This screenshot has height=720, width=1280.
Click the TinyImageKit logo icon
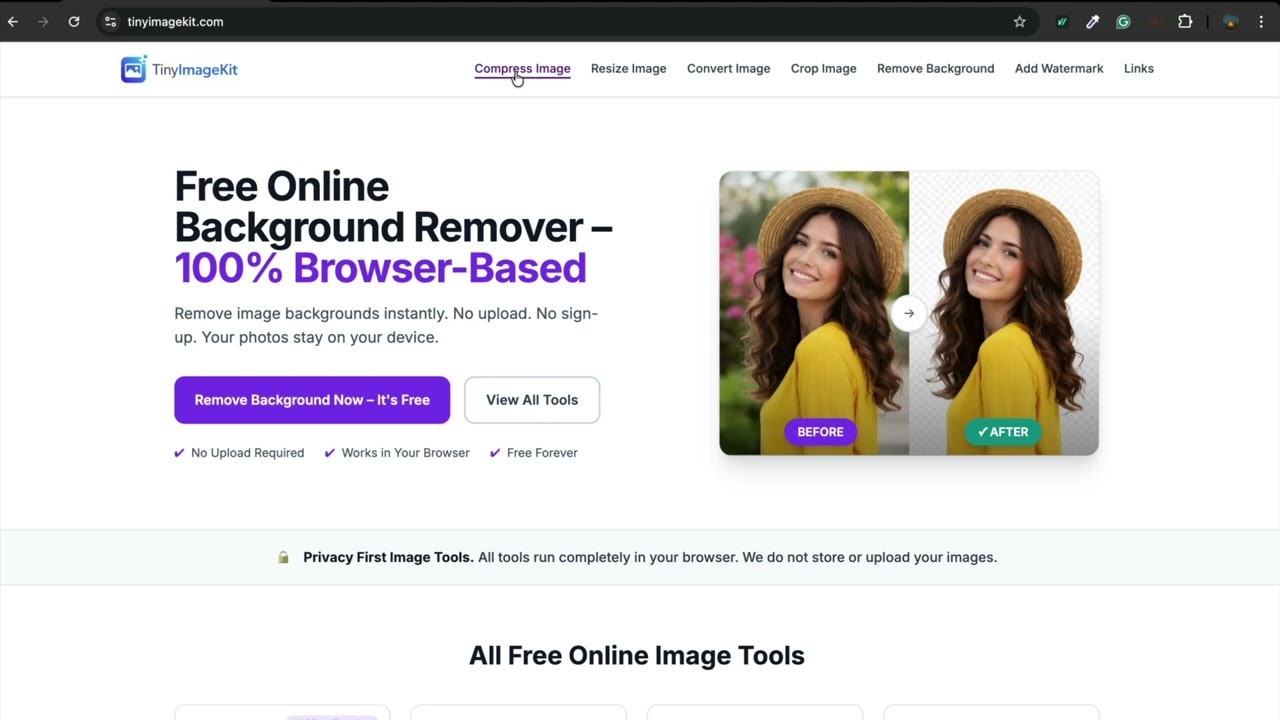coord(133,69)
